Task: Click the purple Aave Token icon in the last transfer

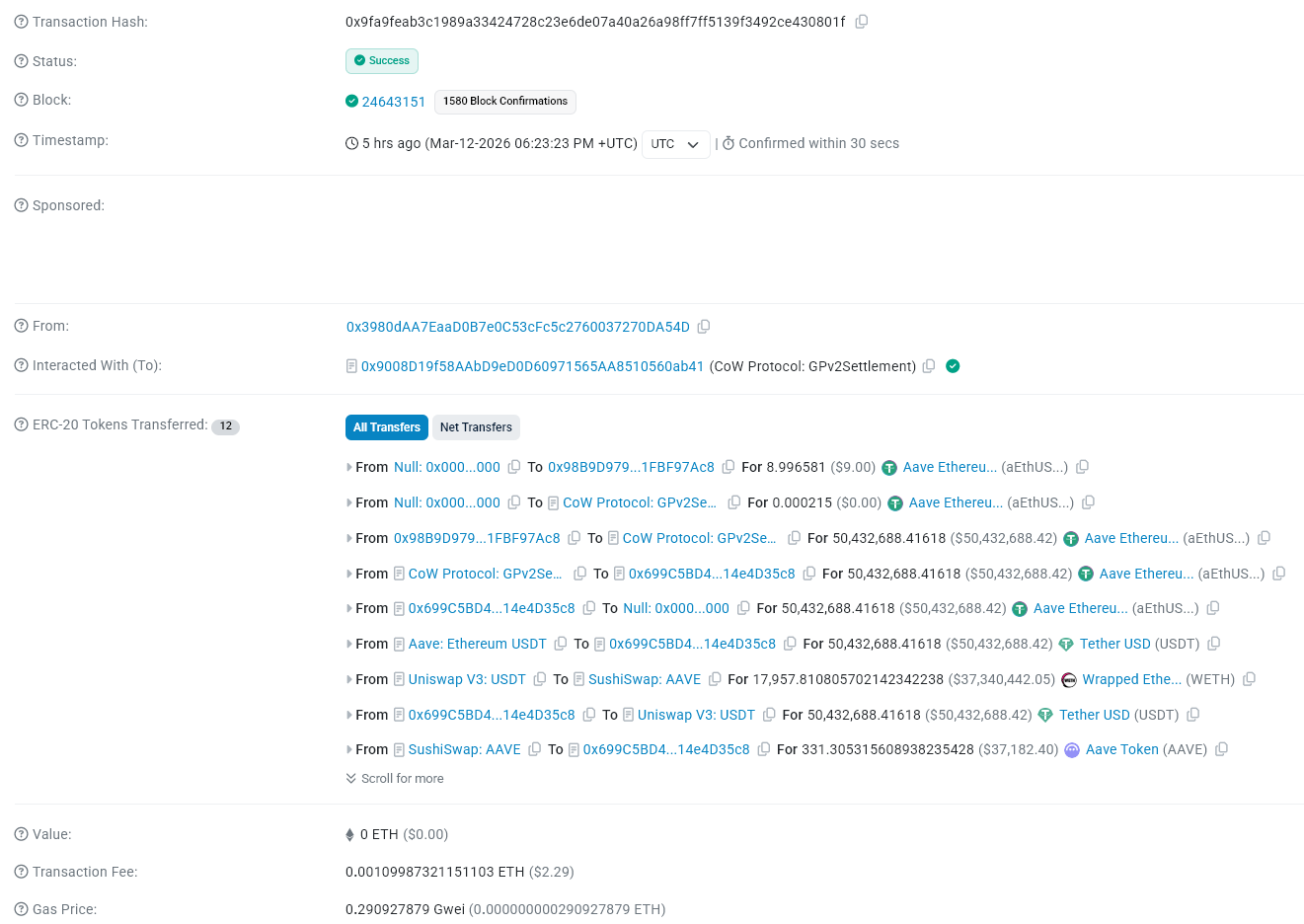Action: coord(1072,750)
